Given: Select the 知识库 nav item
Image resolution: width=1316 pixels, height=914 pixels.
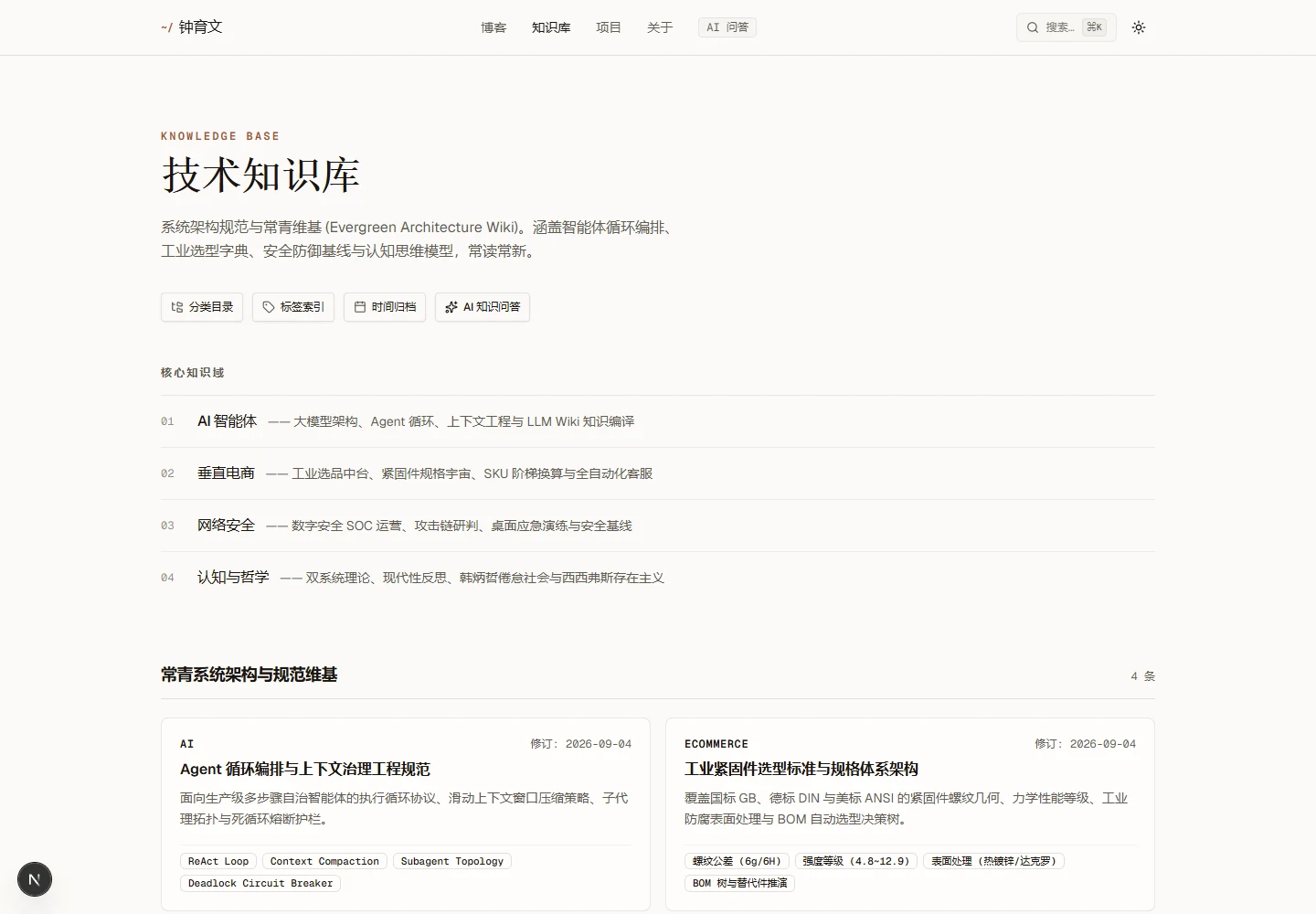Looking at the screenshot, I should click(x=551, y=27).
